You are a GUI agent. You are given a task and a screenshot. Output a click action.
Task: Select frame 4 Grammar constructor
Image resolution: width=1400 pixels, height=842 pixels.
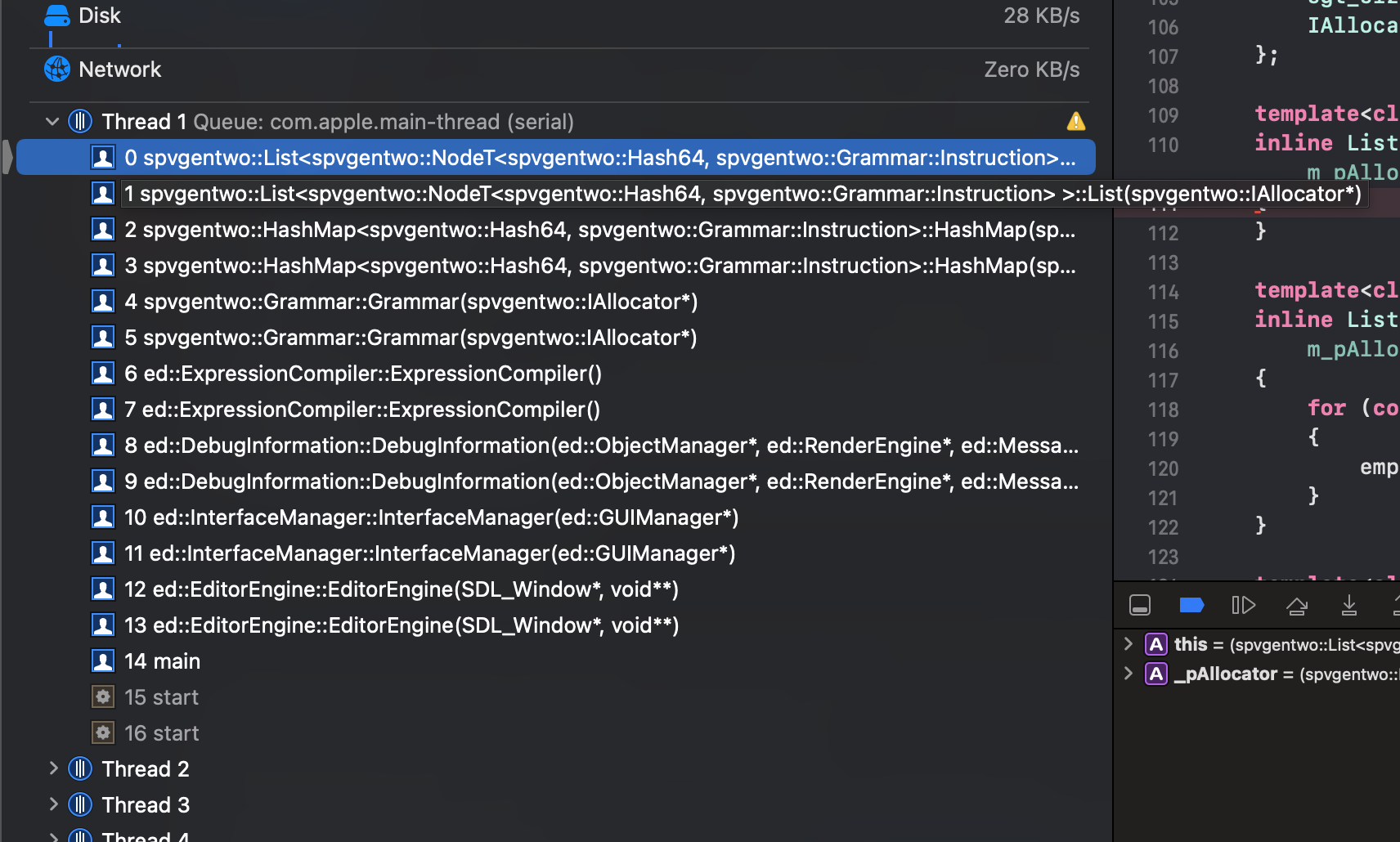coord(409,301)
